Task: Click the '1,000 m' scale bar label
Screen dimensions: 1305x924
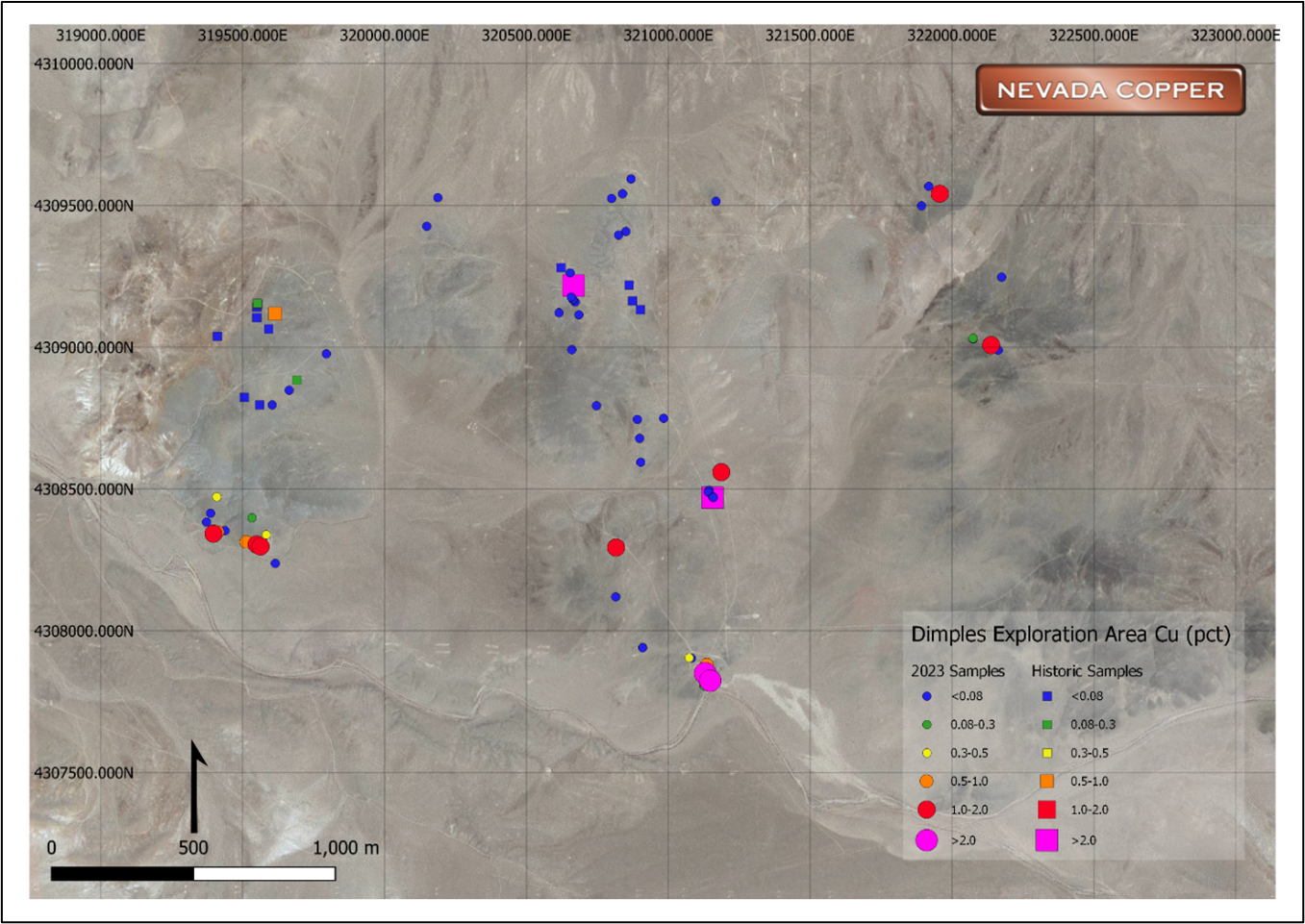Action: (346, 848)
